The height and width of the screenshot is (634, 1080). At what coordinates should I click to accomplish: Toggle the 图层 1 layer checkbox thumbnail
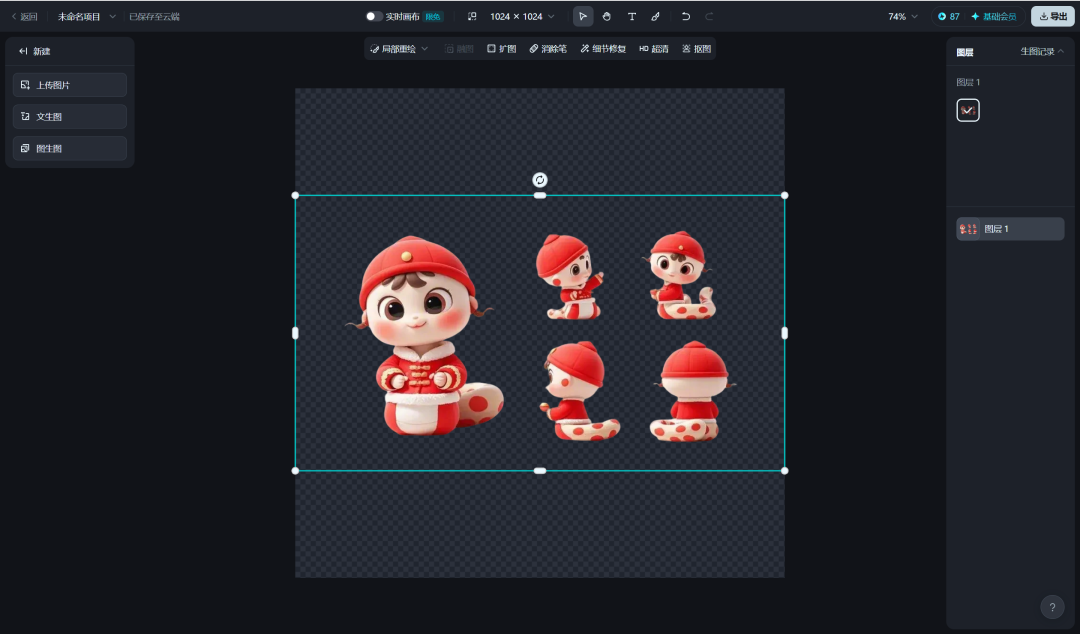coord(967,110)
